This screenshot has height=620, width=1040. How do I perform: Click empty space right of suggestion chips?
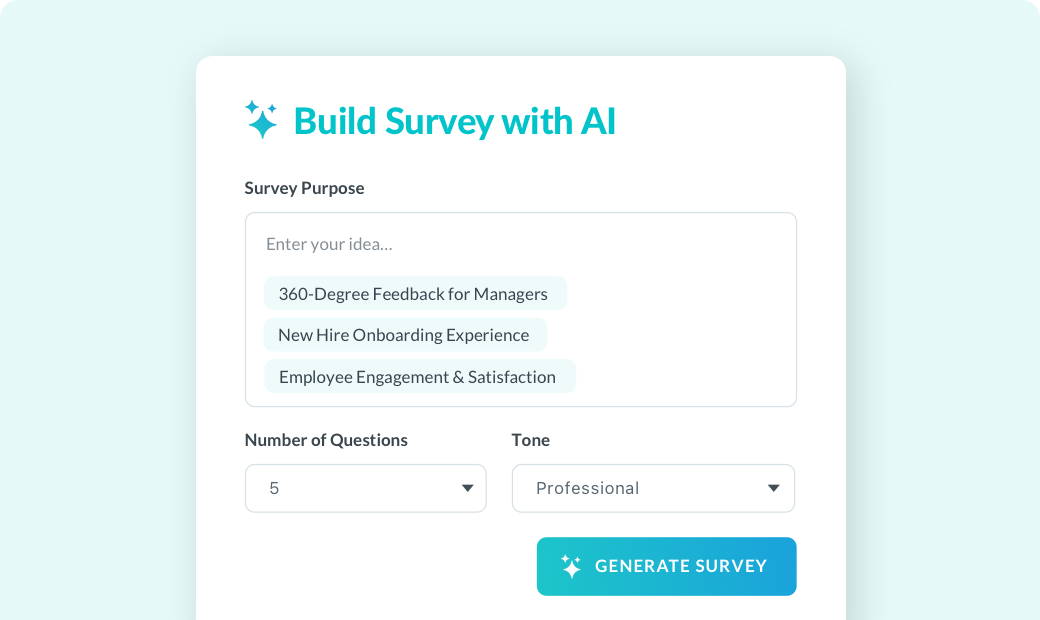click(683, 335)
